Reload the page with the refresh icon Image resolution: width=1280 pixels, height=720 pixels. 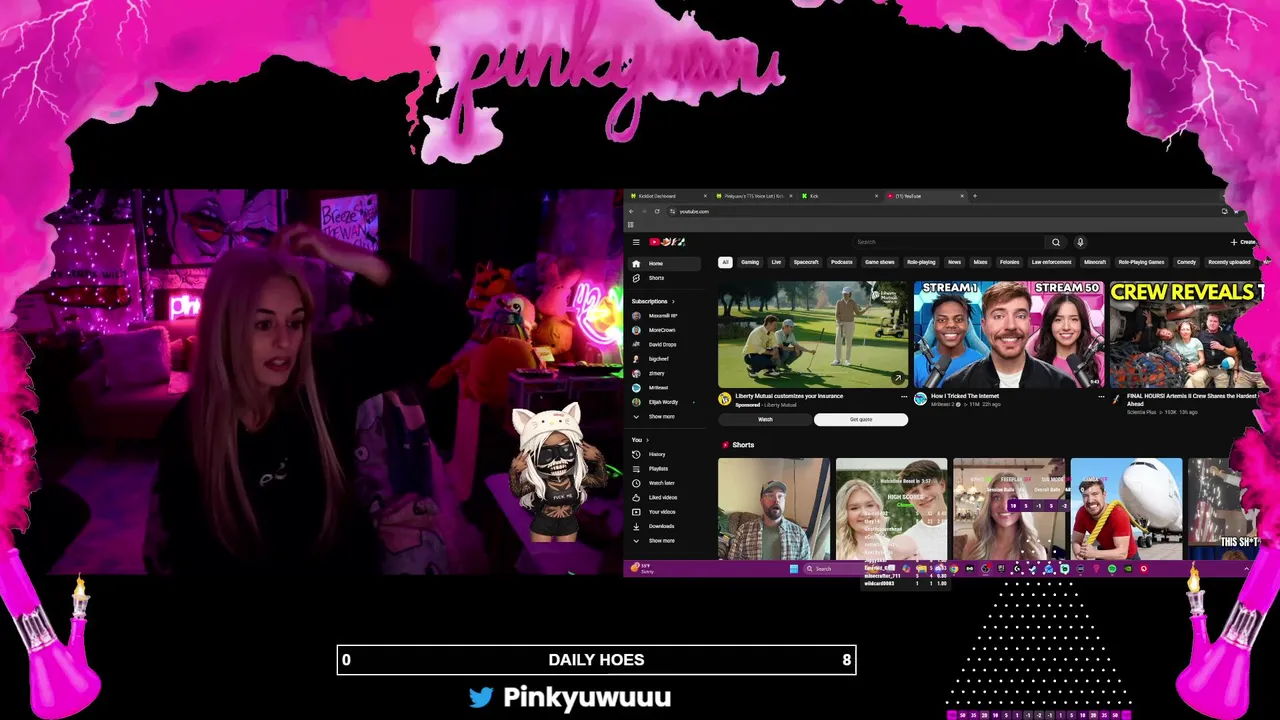tap(657, 211)
